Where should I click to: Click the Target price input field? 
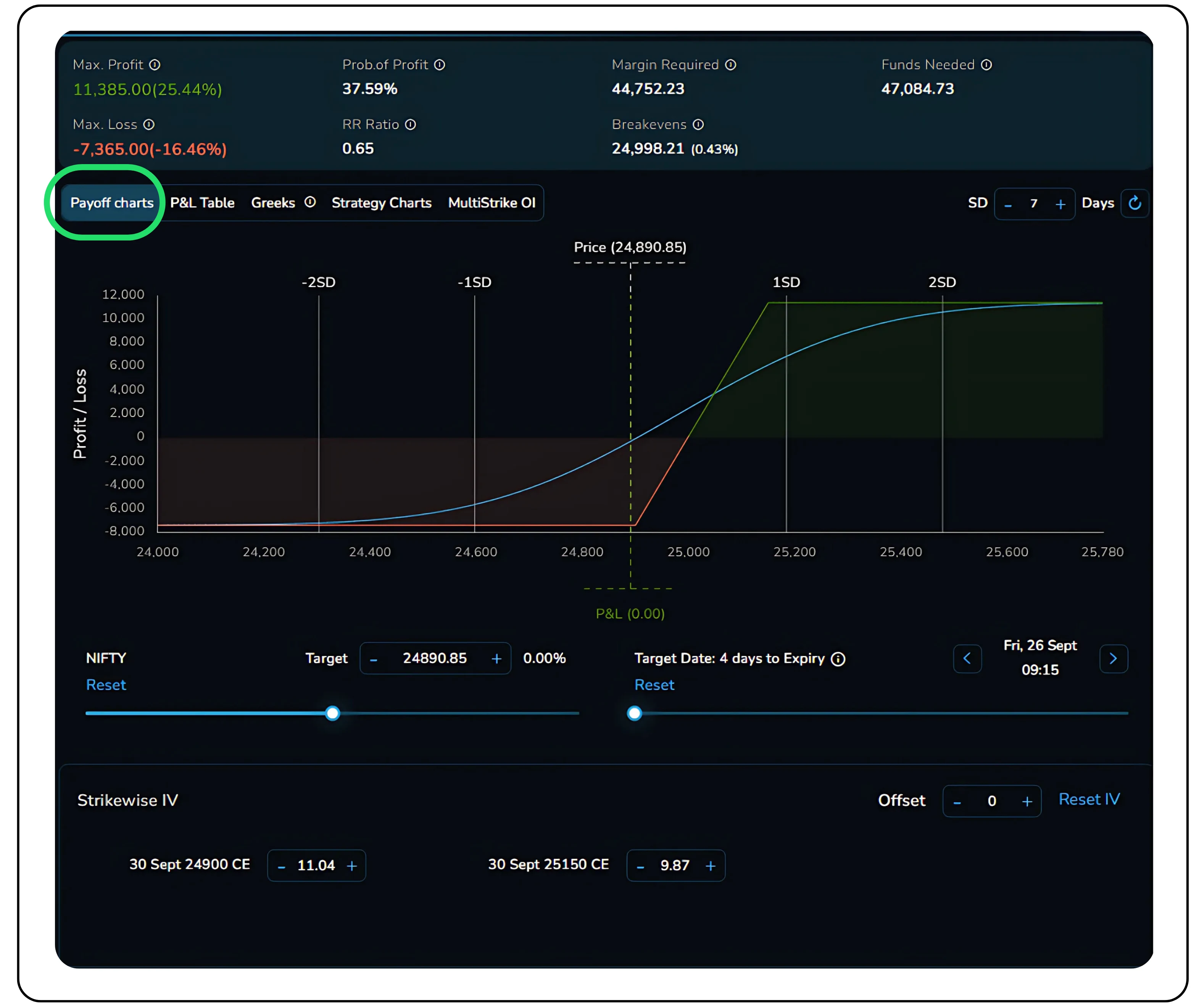[435, 658]
